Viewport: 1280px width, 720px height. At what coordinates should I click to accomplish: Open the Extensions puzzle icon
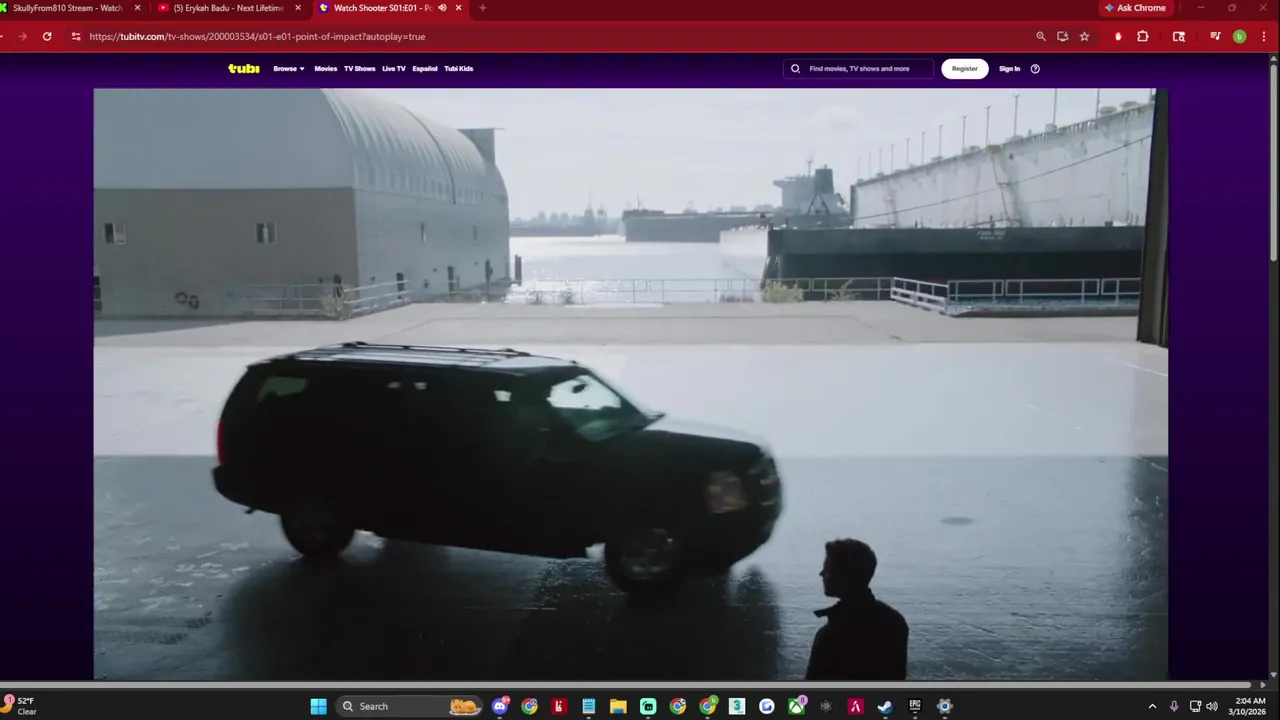click(1143, 36)
